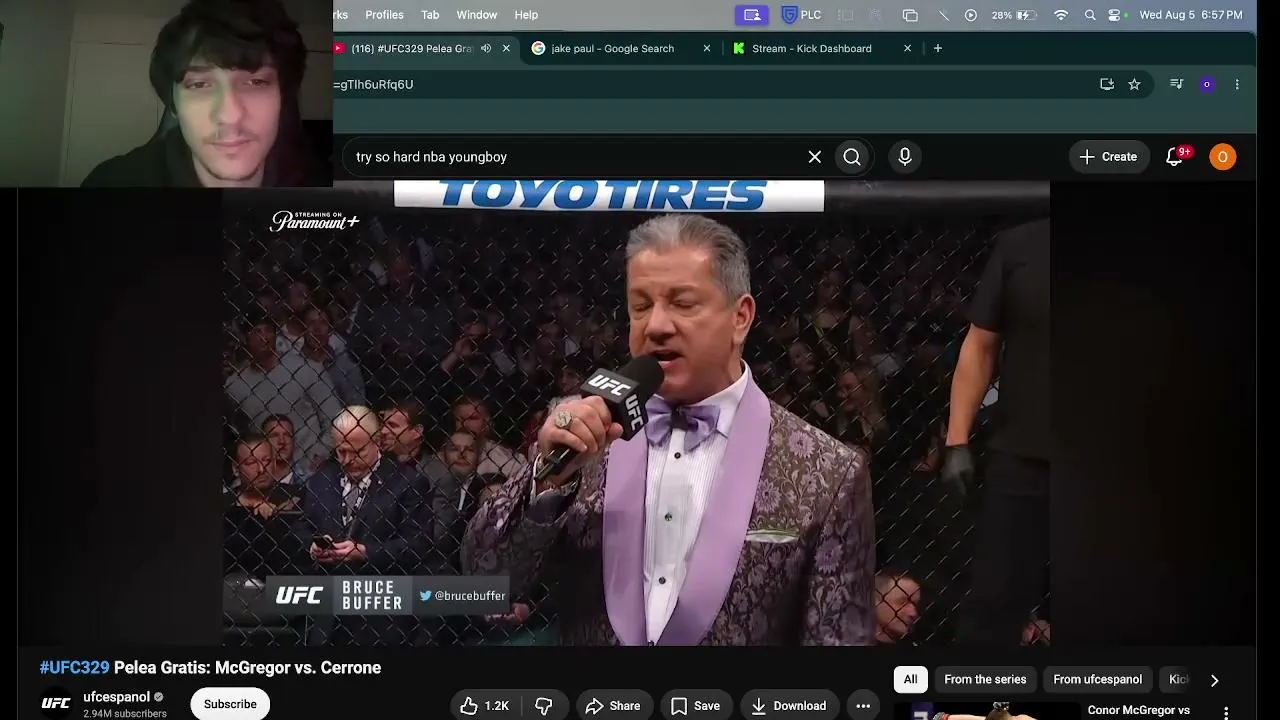Bookmark this page with the star

[x=1134, y=85]
